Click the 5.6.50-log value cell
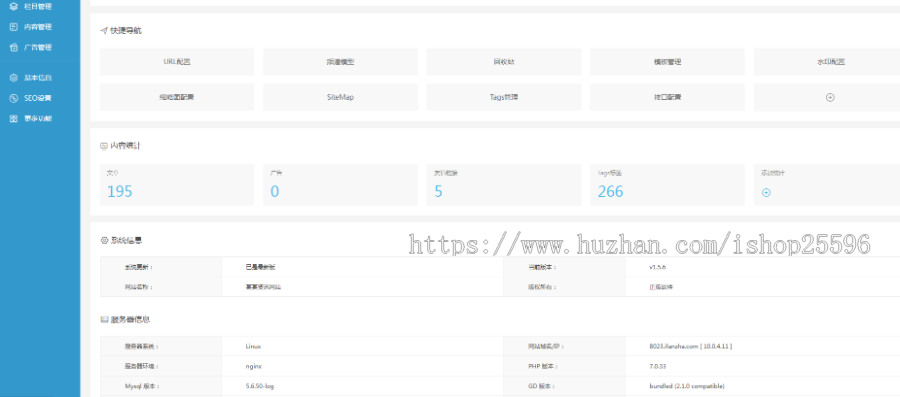The height and width of the screenshot is (397, 900). (x=362, y=386)
